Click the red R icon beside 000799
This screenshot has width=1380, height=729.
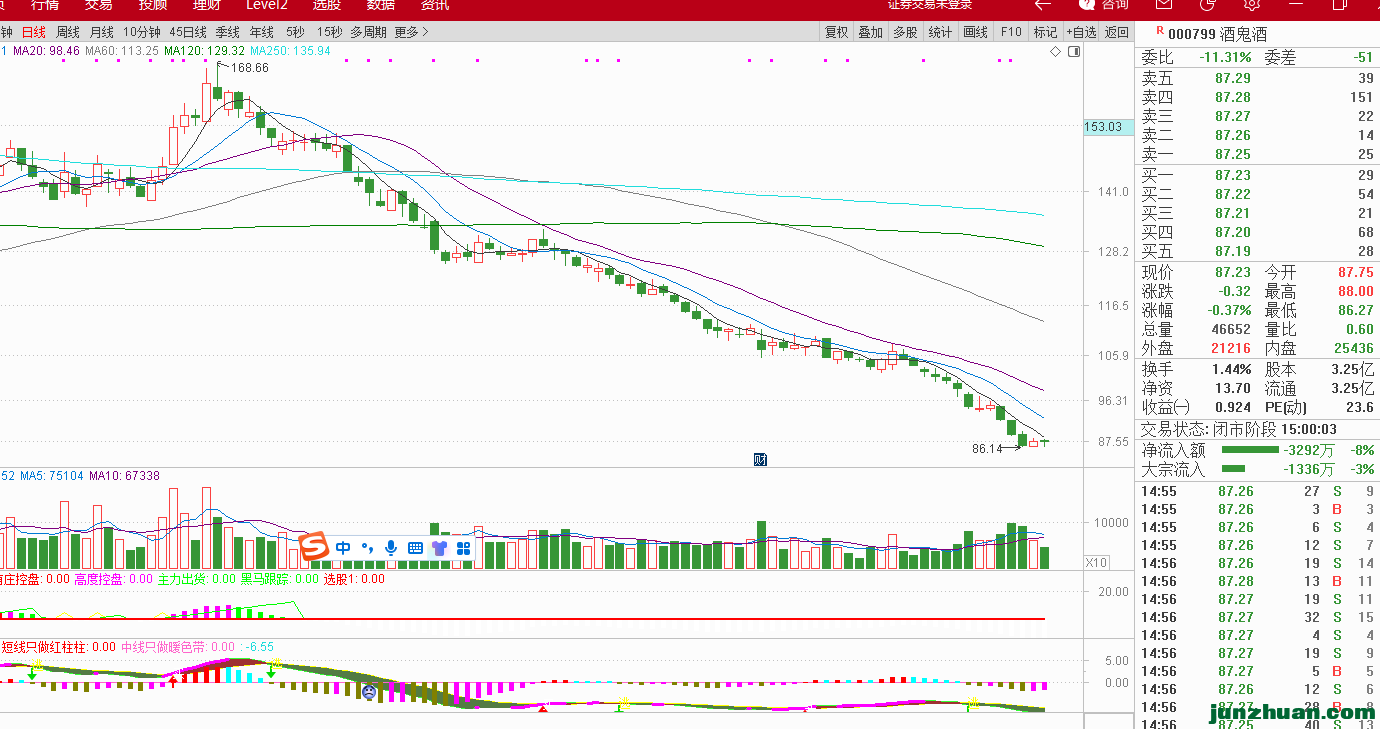coord(1160,31)
